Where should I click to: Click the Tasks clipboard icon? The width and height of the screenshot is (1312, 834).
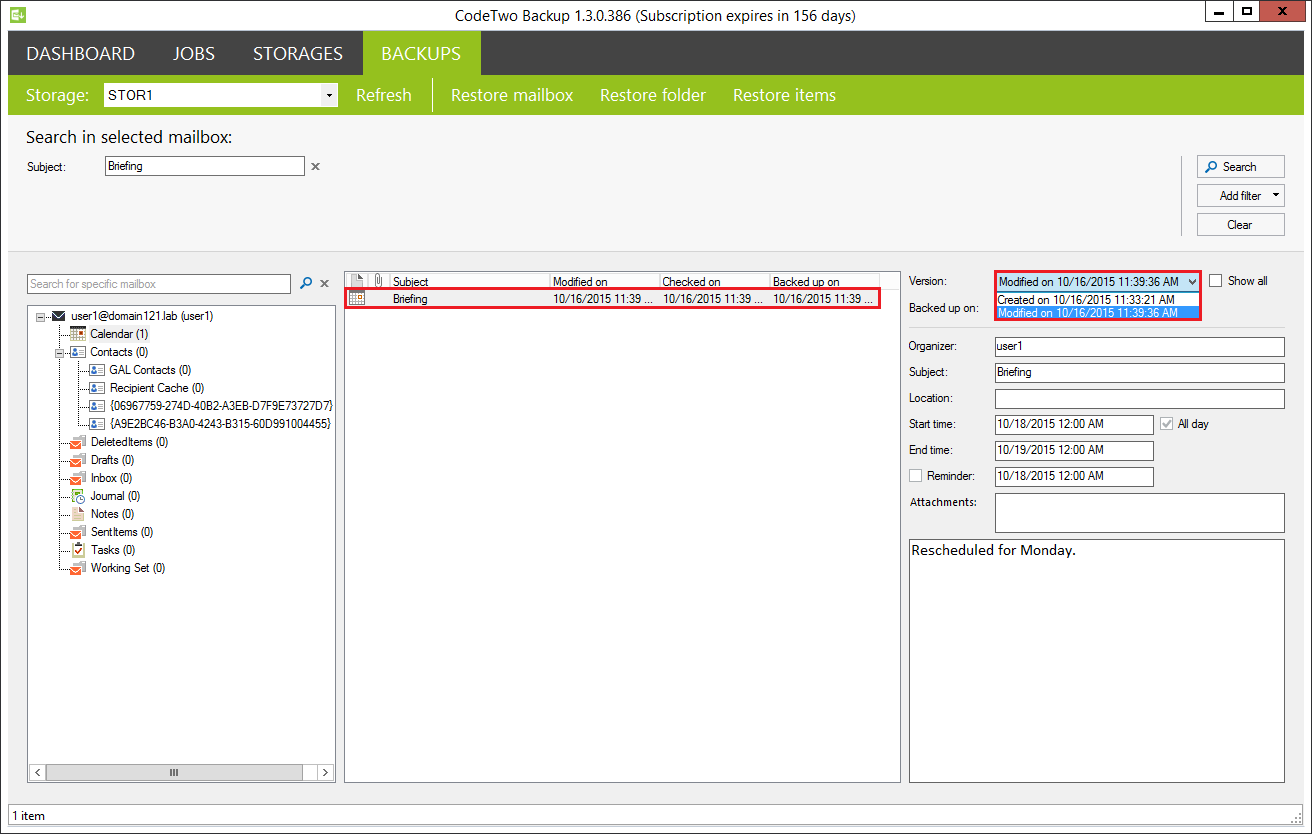tap(78, 549)
